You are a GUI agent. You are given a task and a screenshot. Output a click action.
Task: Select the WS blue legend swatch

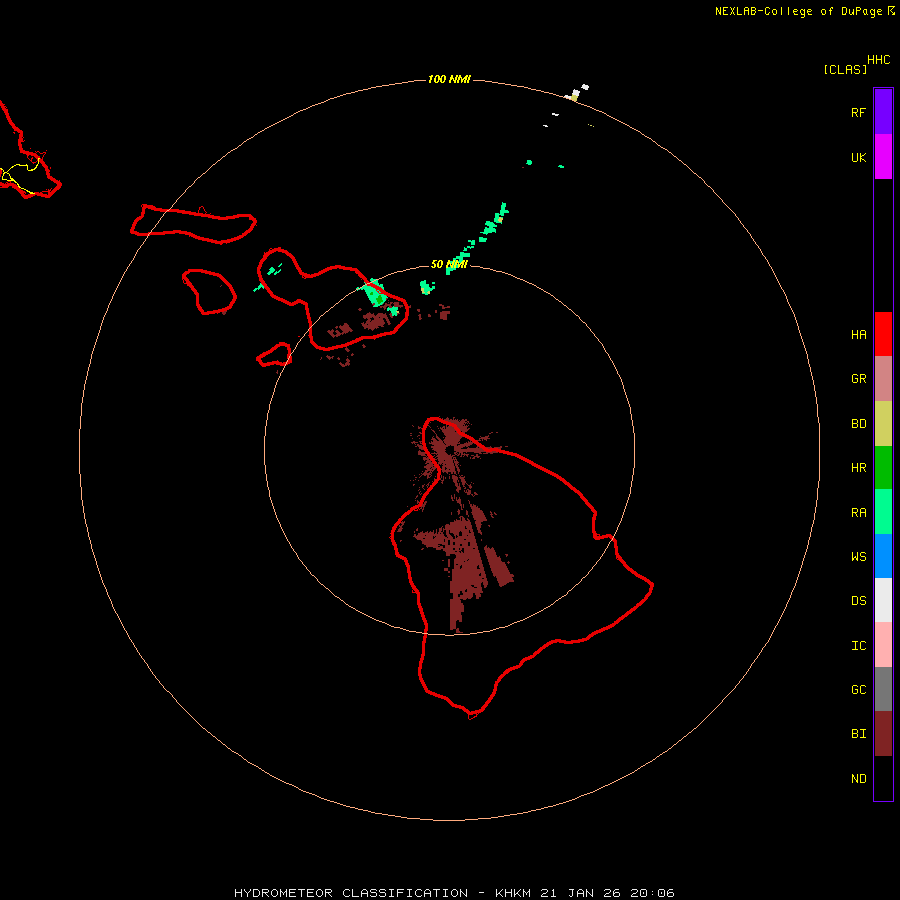pyautogui.click(x=883, y=556)
